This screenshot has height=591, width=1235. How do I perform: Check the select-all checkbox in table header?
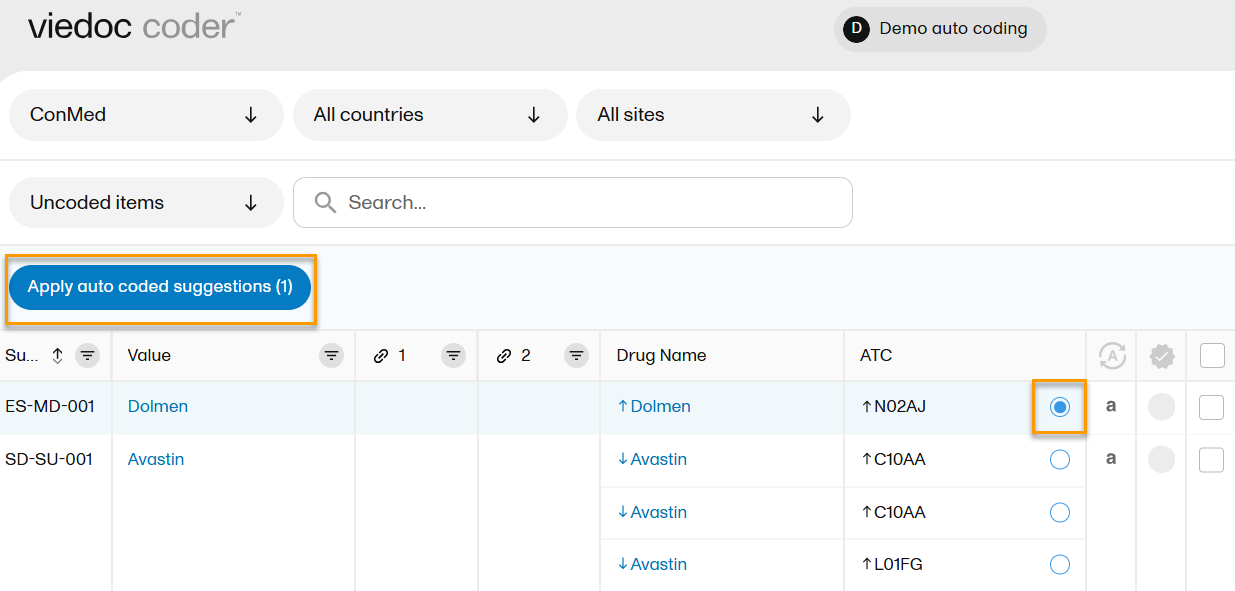click(1211, 355)
